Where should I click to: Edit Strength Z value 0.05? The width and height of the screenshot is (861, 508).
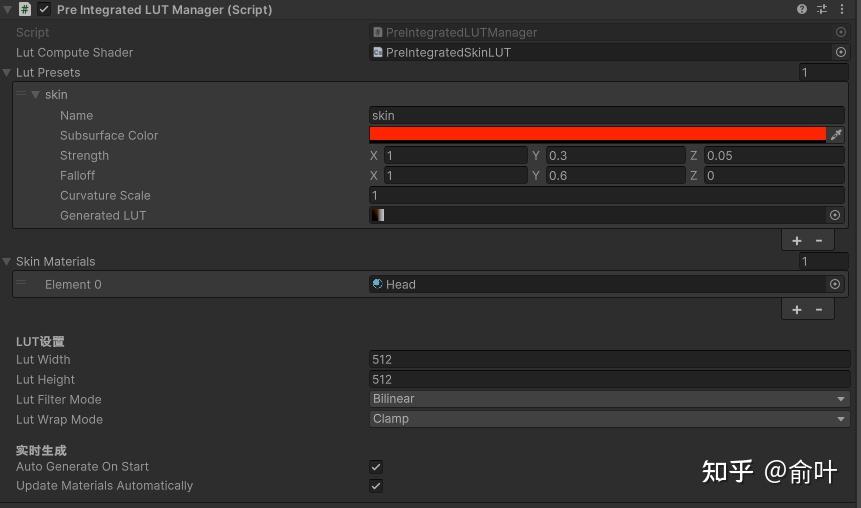pyautogui.click(x=774, y=155)
